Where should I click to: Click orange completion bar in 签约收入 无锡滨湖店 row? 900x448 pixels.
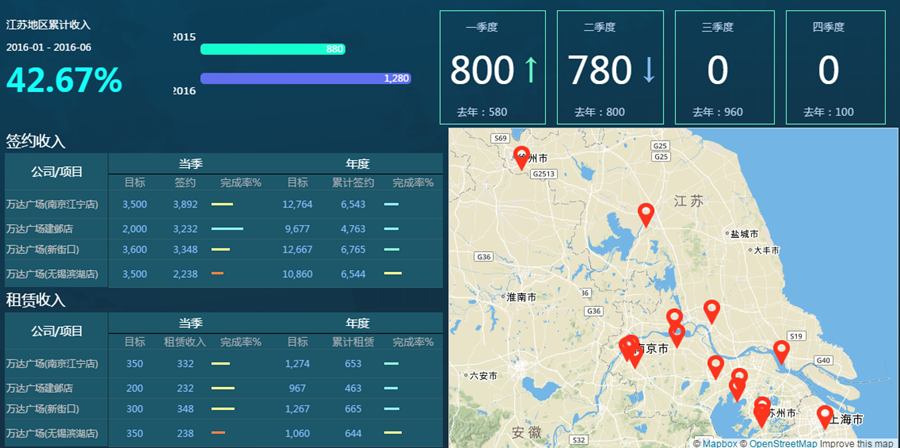click(218, 274)
